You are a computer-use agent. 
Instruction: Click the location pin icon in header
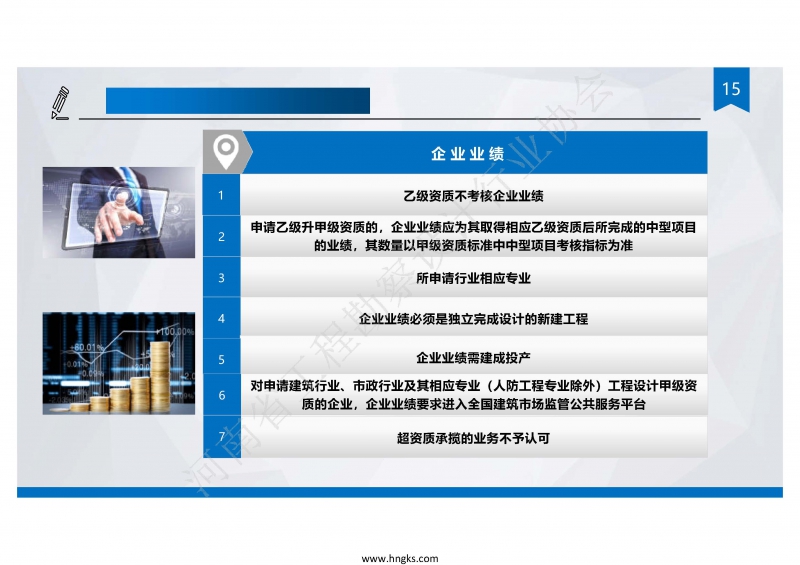click(226, 153)
